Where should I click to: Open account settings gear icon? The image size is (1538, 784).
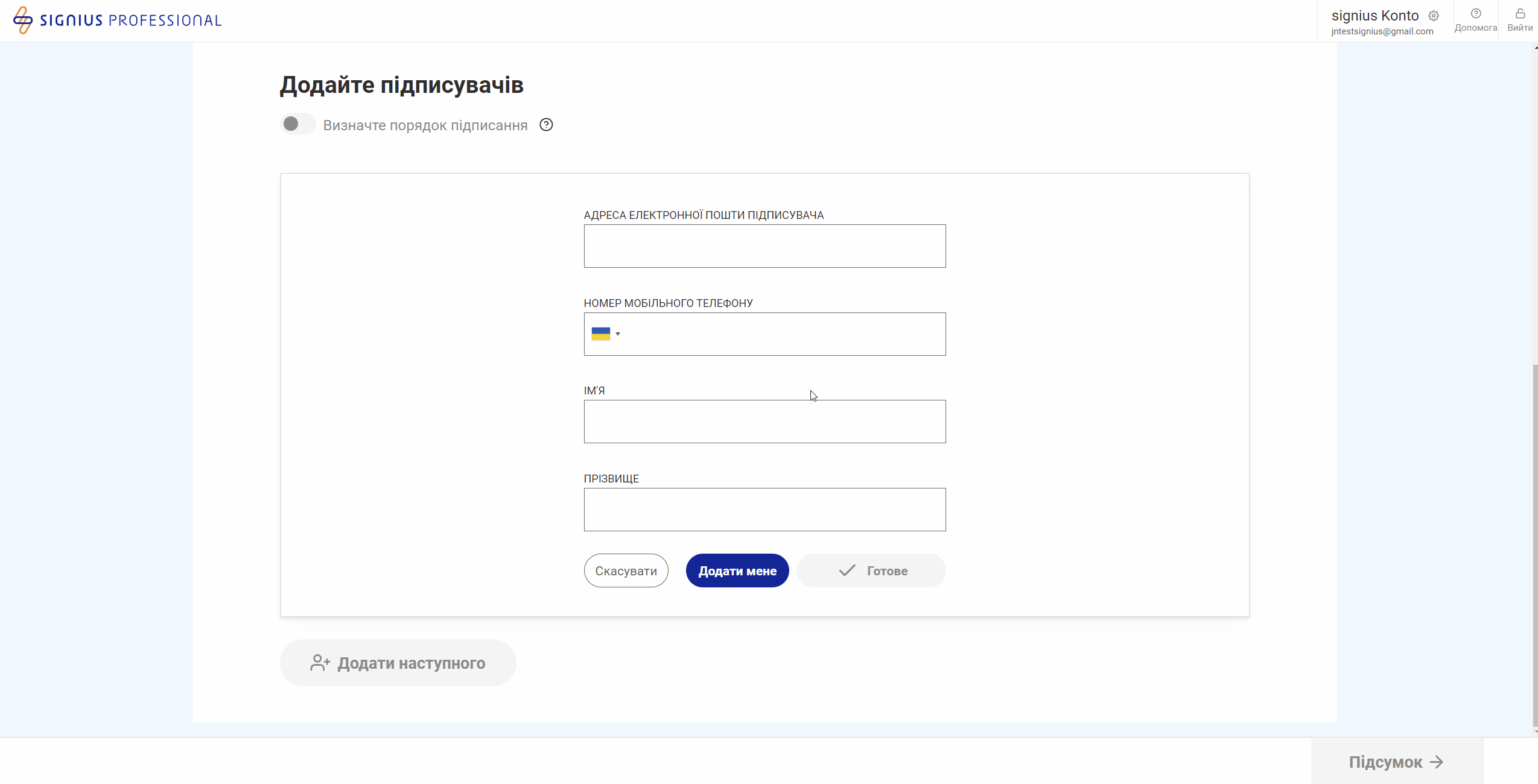pos(1434,16)
